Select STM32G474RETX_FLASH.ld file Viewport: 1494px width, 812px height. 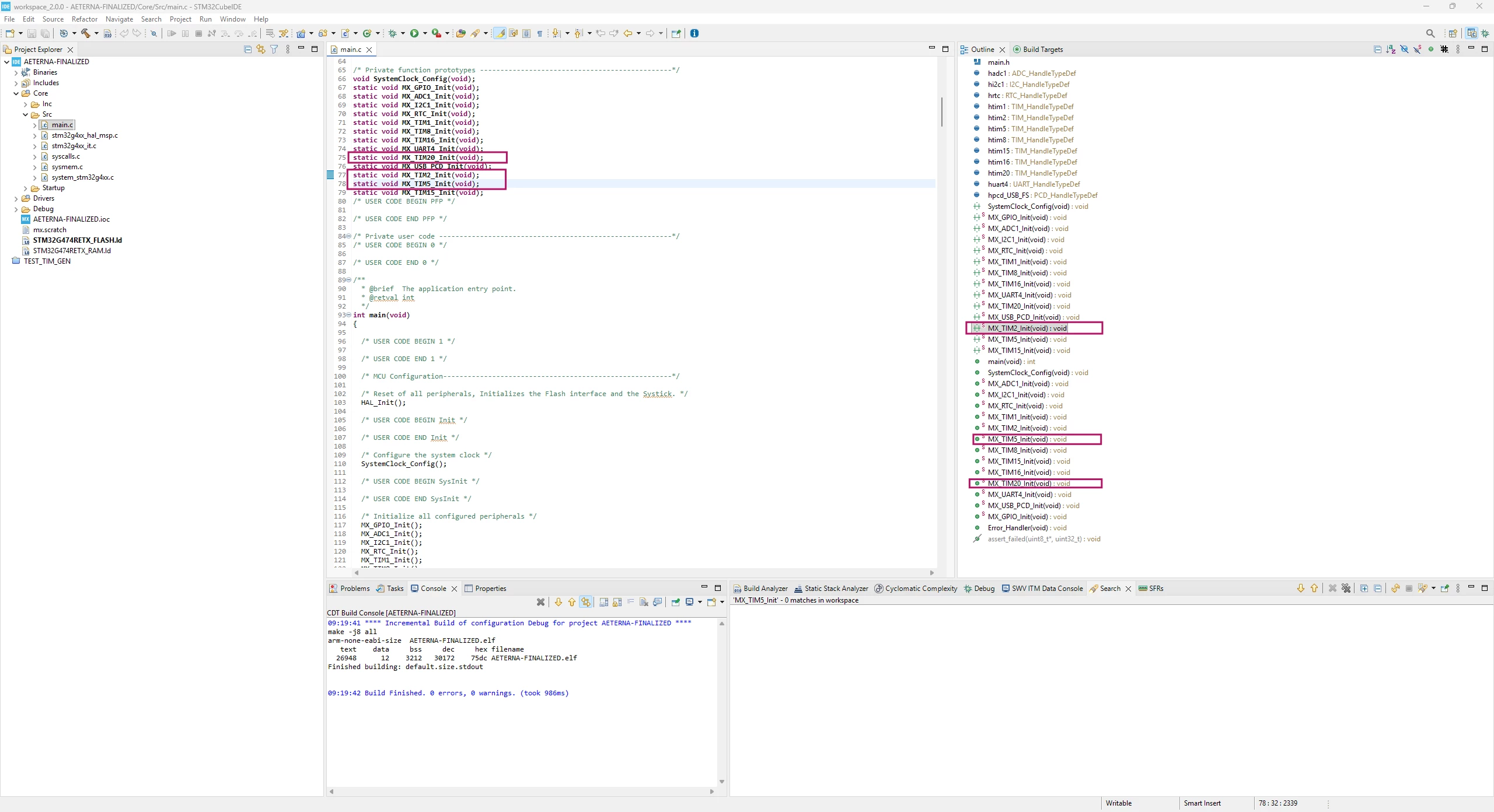[77, 240]
